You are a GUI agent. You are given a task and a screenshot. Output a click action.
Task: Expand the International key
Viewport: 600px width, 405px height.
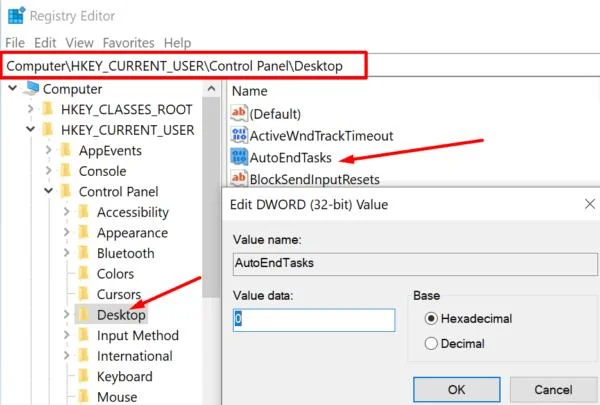(67, 355)
